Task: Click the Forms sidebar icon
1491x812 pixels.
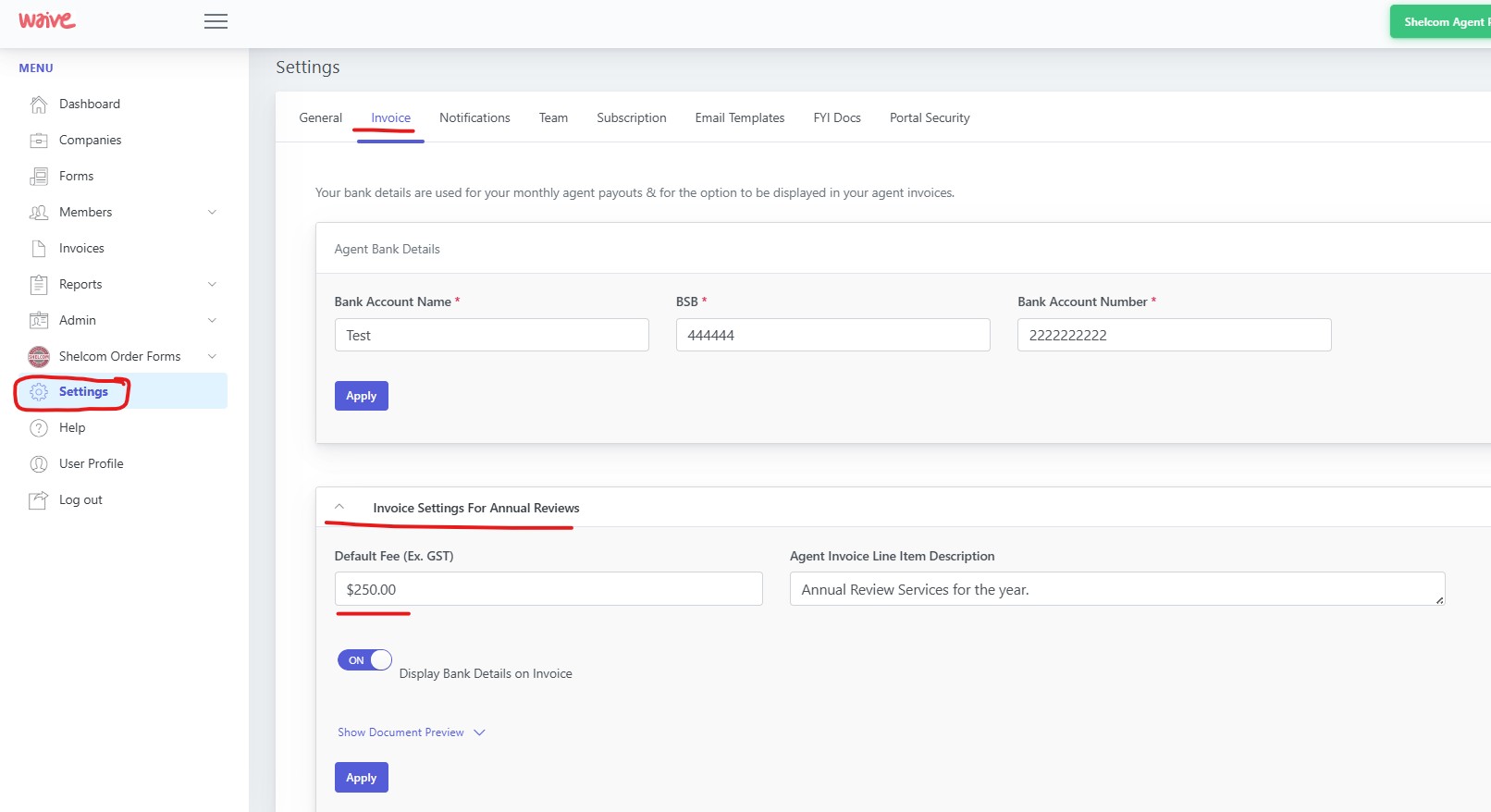Action: (39, 177)
